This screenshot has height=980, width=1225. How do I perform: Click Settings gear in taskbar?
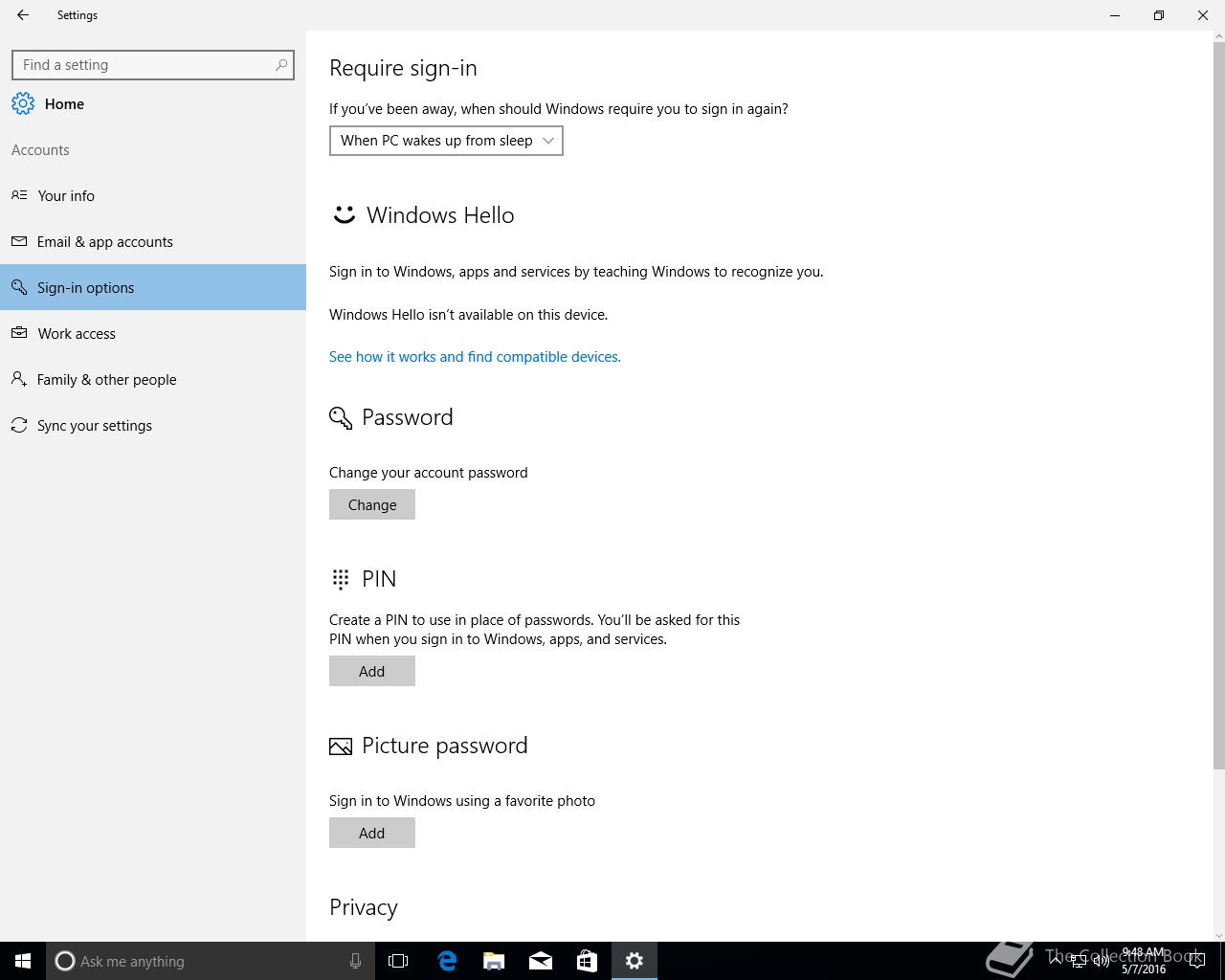pos(635,961)
